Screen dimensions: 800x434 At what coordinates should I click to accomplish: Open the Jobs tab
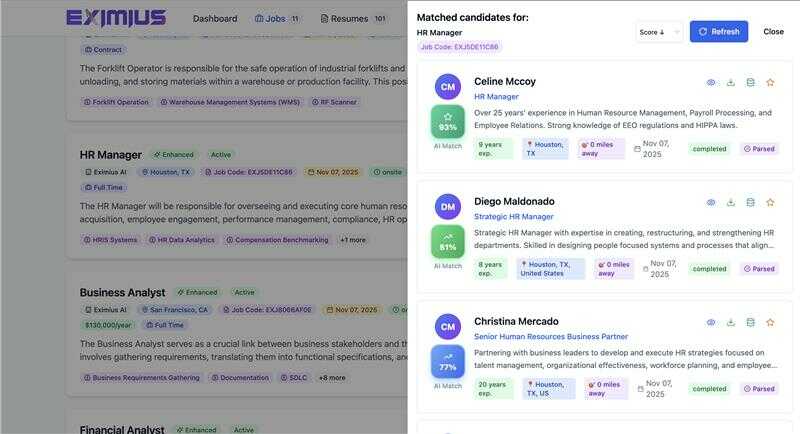coord(277,18)
